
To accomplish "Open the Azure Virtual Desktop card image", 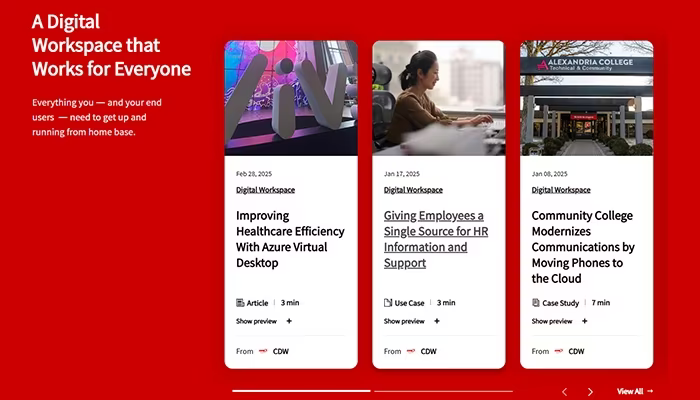I will tap(291, 98).
